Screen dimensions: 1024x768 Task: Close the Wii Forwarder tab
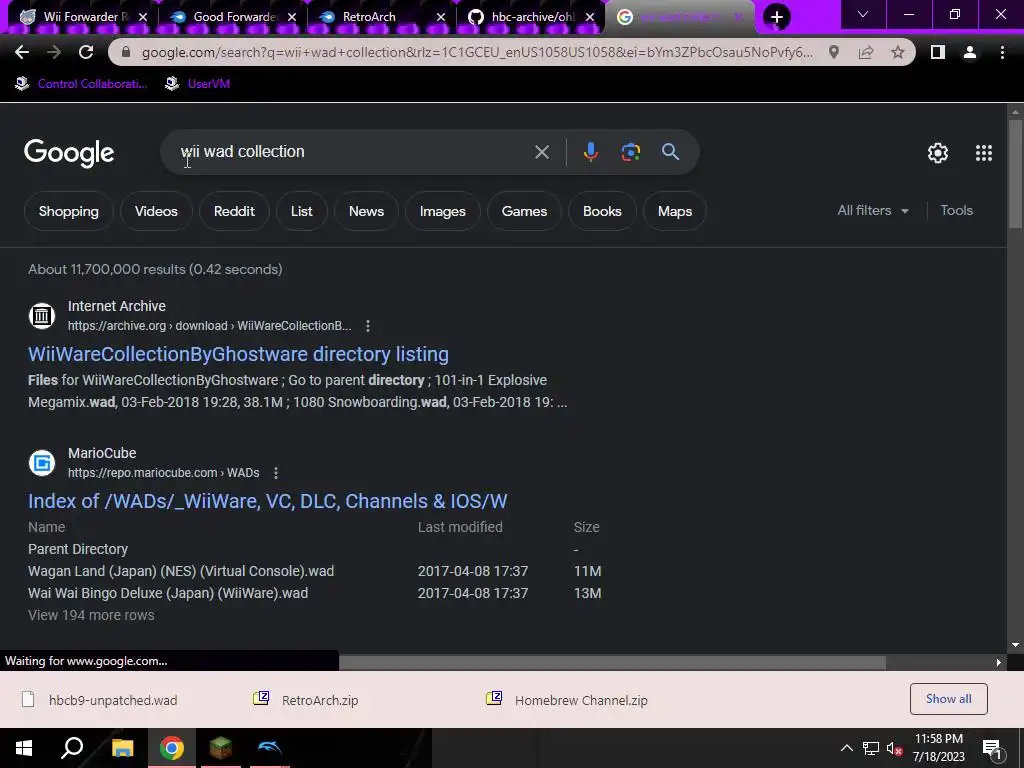click(143, 17)
